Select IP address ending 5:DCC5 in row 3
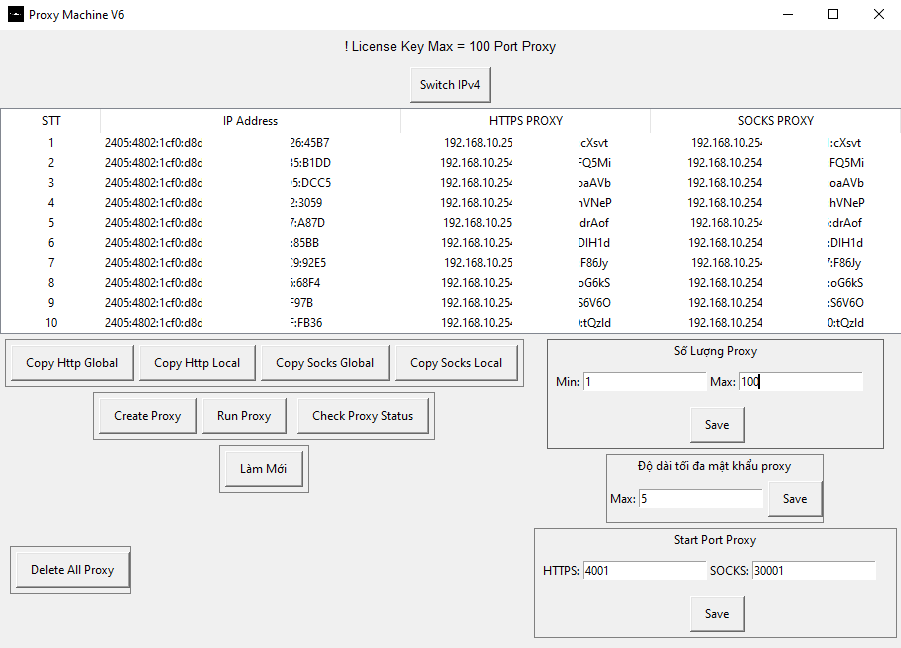This screenshot has height=648, width=901. 251,183
